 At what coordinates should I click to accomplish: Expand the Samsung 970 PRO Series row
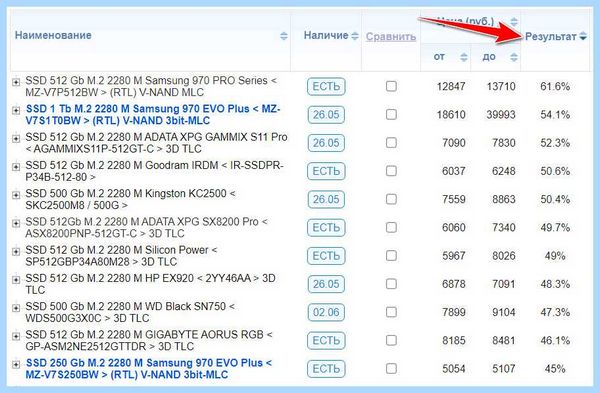pos(16,82)
